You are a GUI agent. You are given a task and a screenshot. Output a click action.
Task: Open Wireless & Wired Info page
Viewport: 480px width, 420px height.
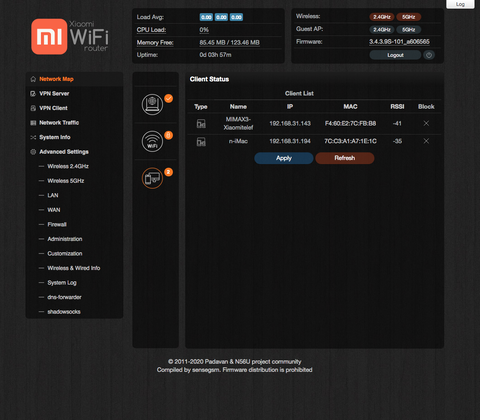74,268
